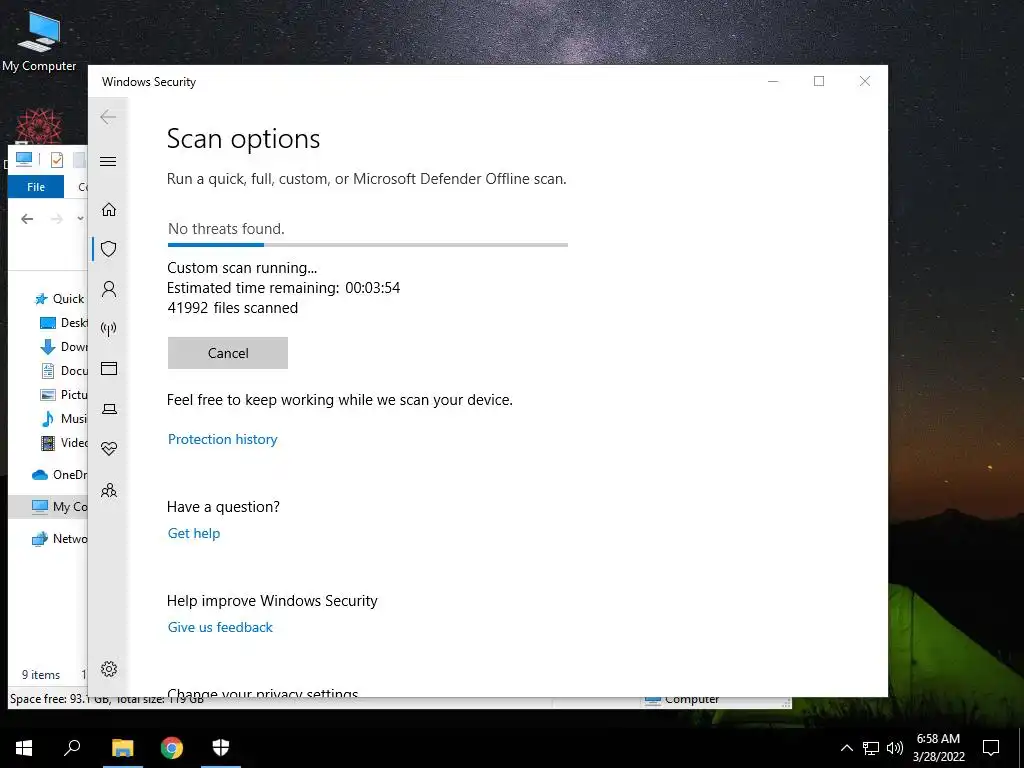The width and height of the screenshot is (1024, 768).
Task: Open the hamburger navigation menu
Action: point(108,161)
